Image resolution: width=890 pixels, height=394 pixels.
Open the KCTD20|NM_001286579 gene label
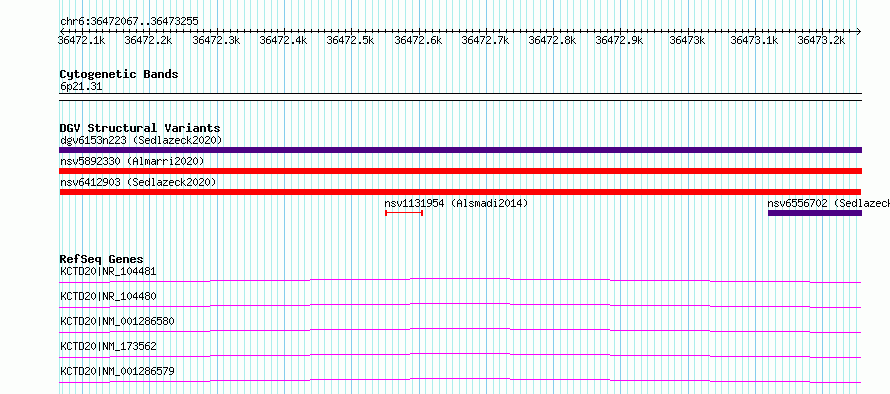(x=117, y=371)
